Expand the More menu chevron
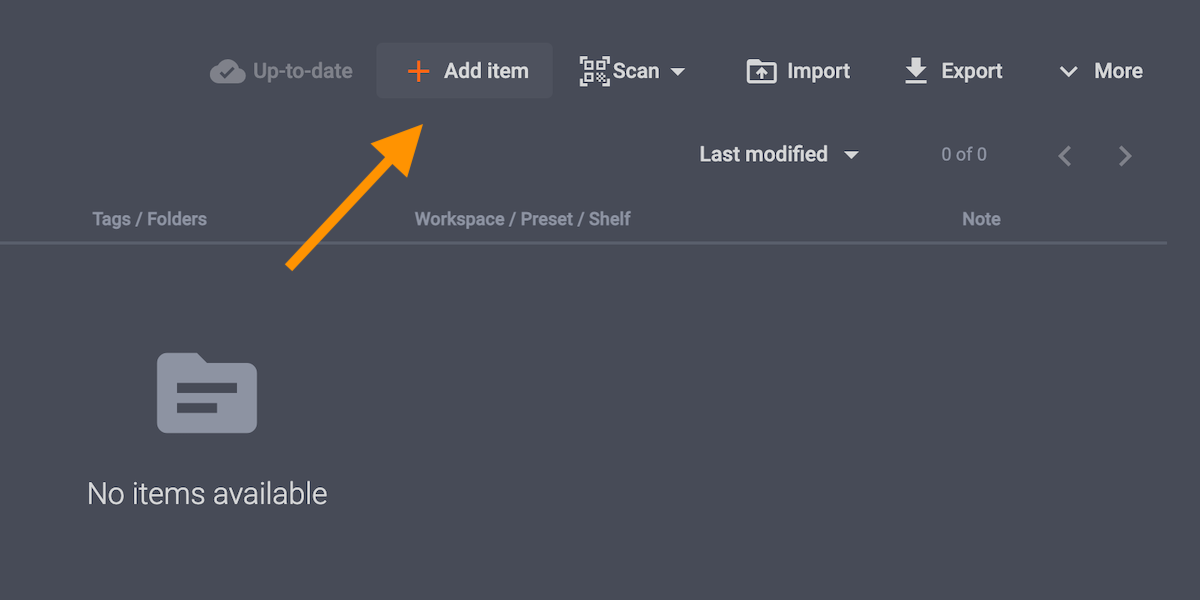Image resolution: width=1200 pixels, height=600 pixels. [1069, 72]
